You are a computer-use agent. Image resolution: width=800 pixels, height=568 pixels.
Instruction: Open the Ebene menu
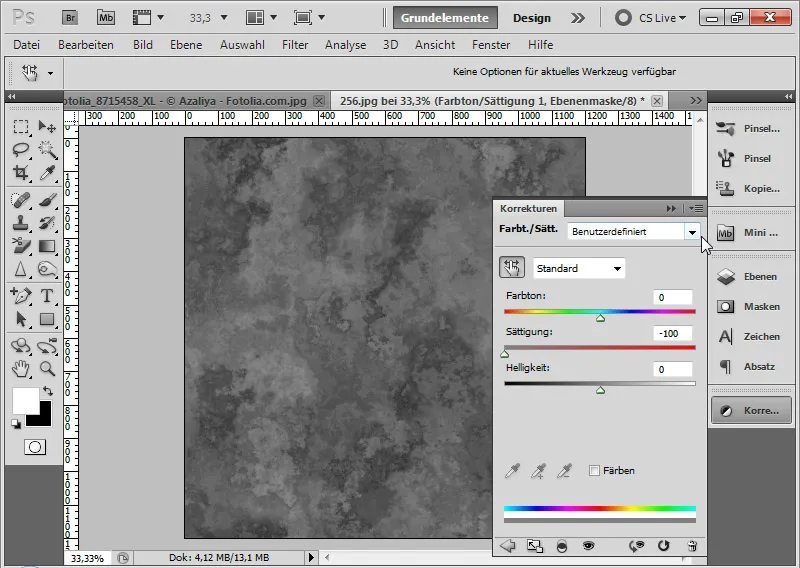[x=186, y=45]
